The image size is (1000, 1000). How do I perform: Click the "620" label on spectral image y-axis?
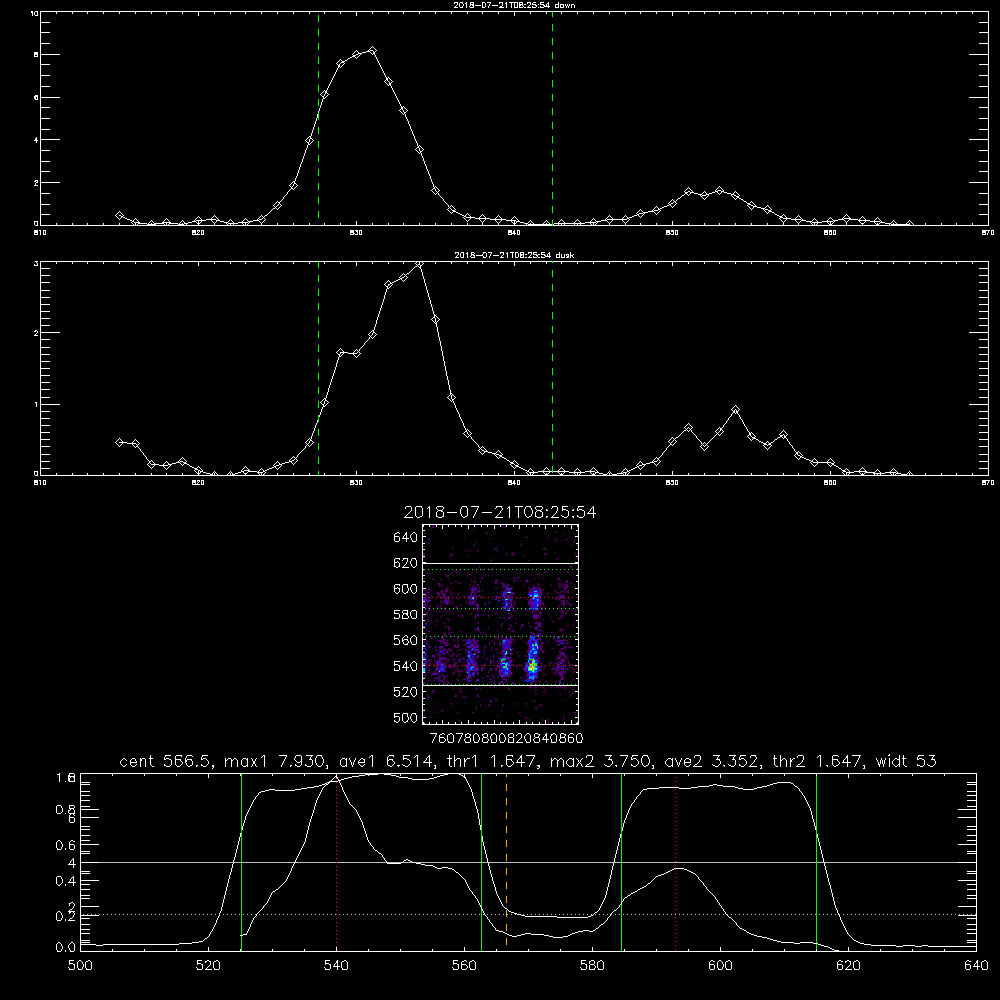[x=406, y=563]
